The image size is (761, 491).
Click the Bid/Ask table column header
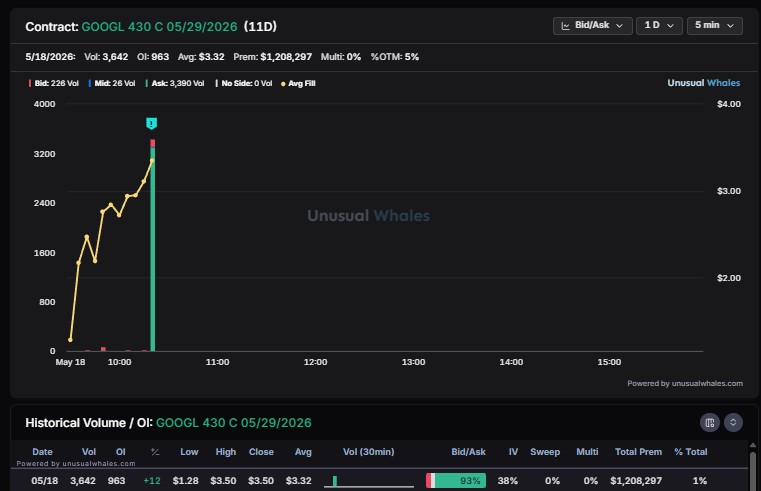click(x=468, y=452)
